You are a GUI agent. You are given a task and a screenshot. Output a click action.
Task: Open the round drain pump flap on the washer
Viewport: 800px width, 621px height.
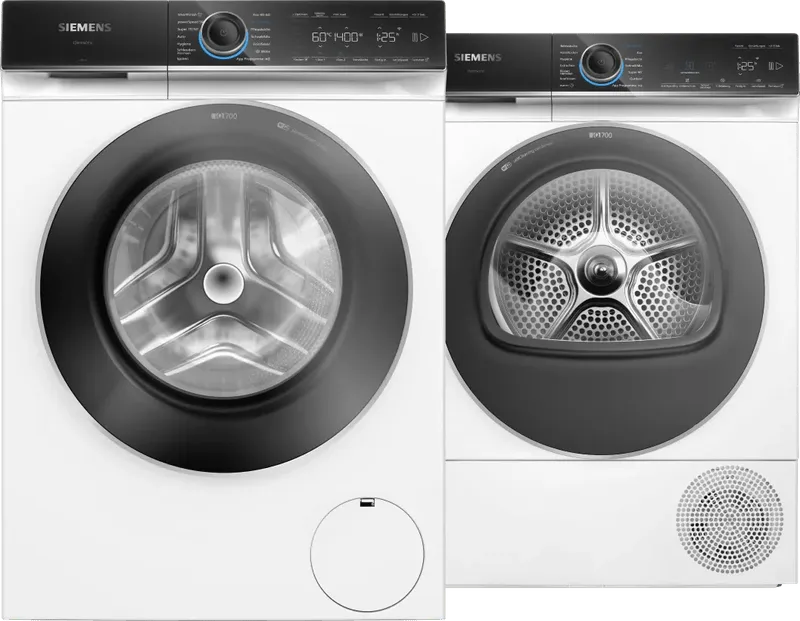pyautogui.click(x=367, y=554)
